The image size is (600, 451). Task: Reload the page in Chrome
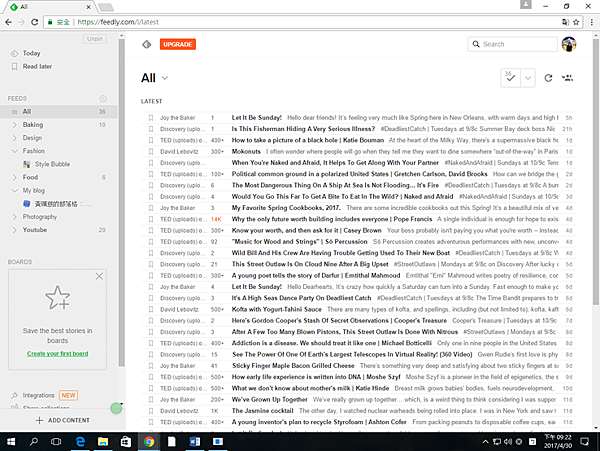pyautogui.click(x=34, y=22)
